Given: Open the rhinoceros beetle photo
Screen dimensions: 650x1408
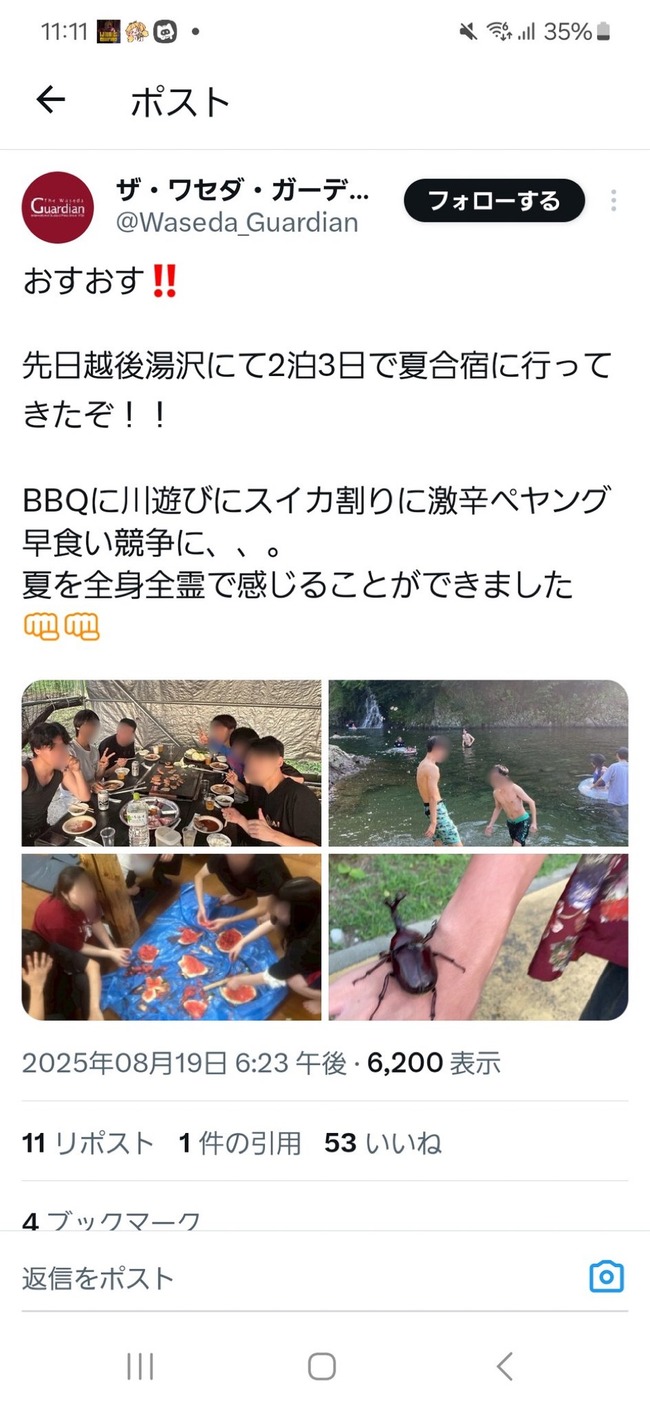Looking at the screenshot, I should [x=478, y=936].
